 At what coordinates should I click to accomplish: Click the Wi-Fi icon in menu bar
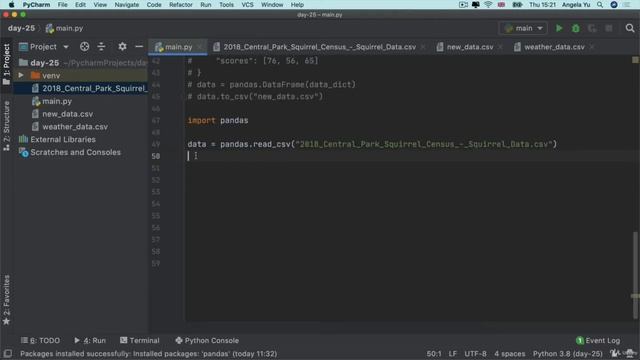[x=488, y=5]
